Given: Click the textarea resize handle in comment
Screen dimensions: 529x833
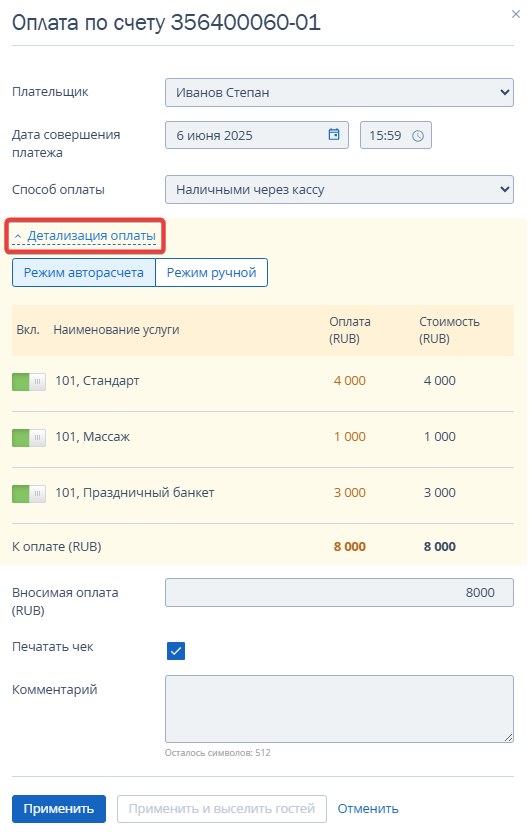Looking at the screenshot, I should 508,737.
